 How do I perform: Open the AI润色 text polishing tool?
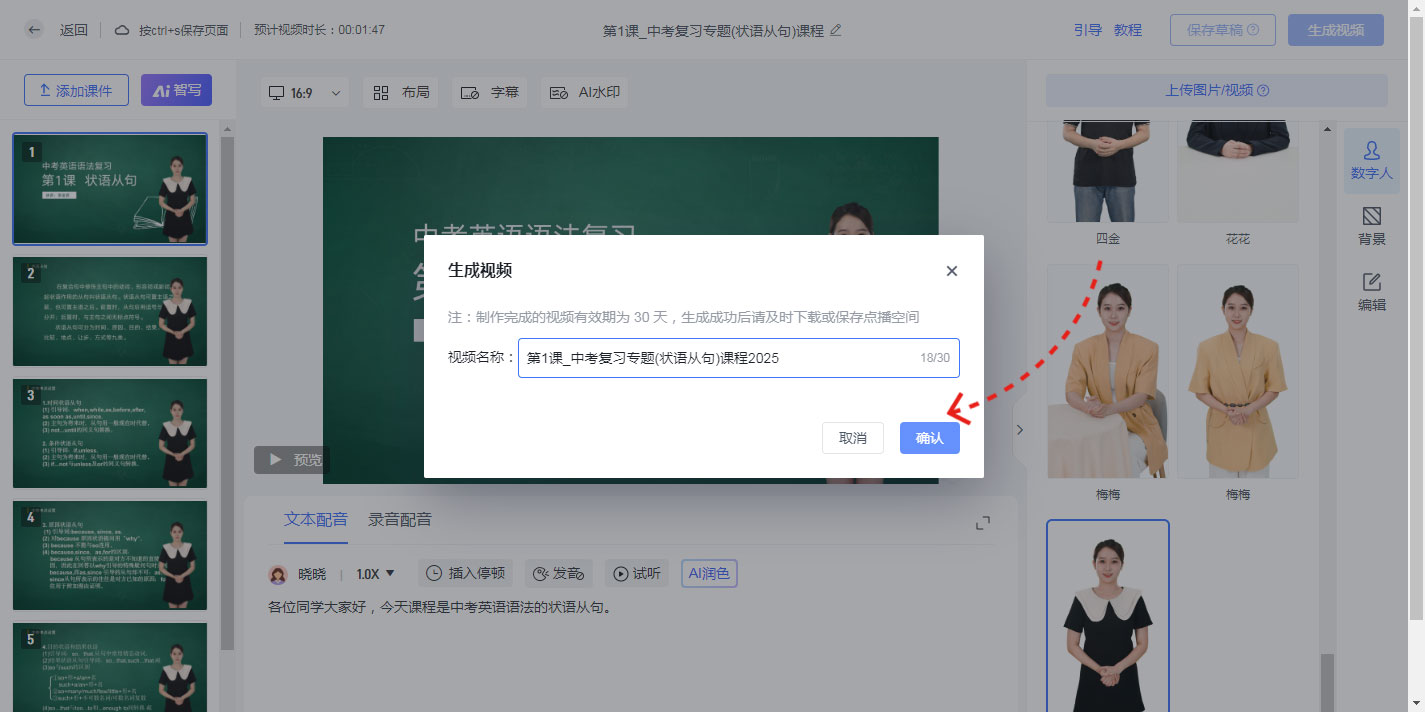click(709, 572)
